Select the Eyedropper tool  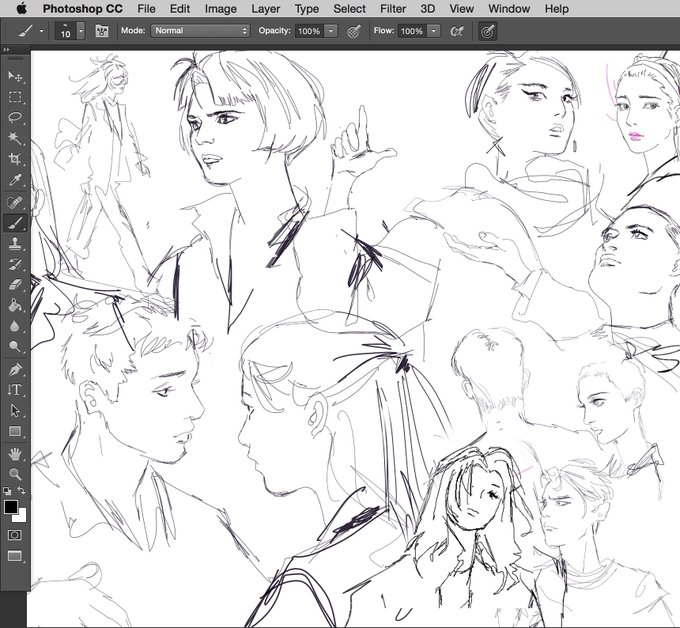[x=15, y=180]
